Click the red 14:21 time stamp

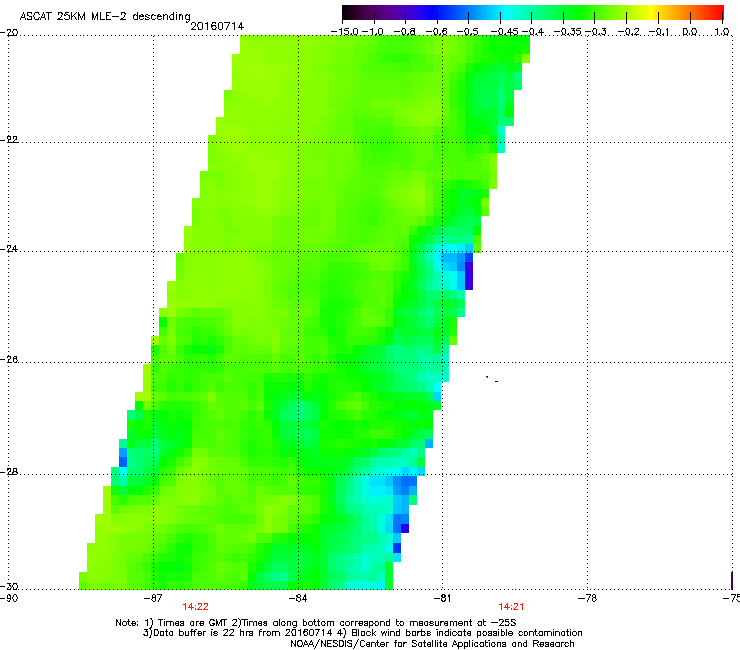click(x=511, y=607)
